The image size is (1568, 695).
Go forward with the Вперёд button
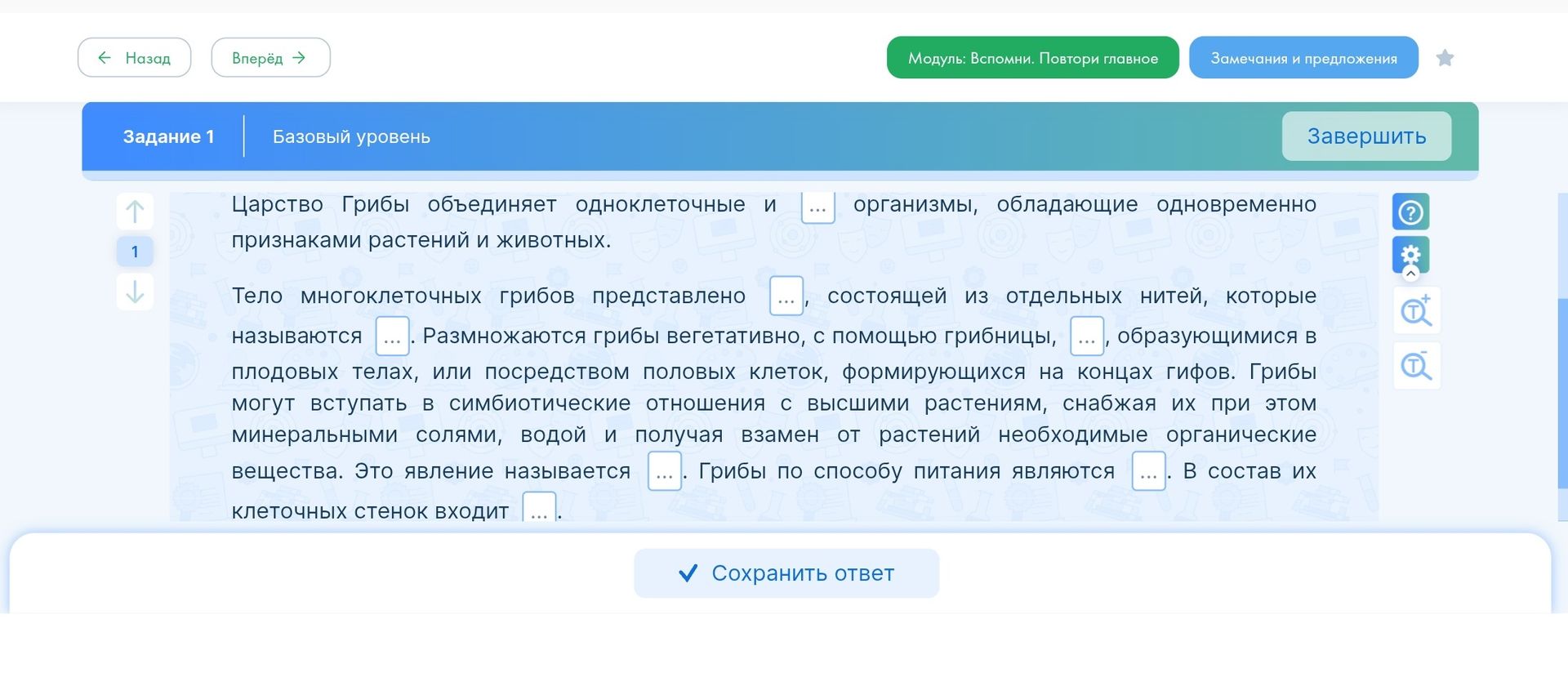pyautogui.click(x=270, y=58)
